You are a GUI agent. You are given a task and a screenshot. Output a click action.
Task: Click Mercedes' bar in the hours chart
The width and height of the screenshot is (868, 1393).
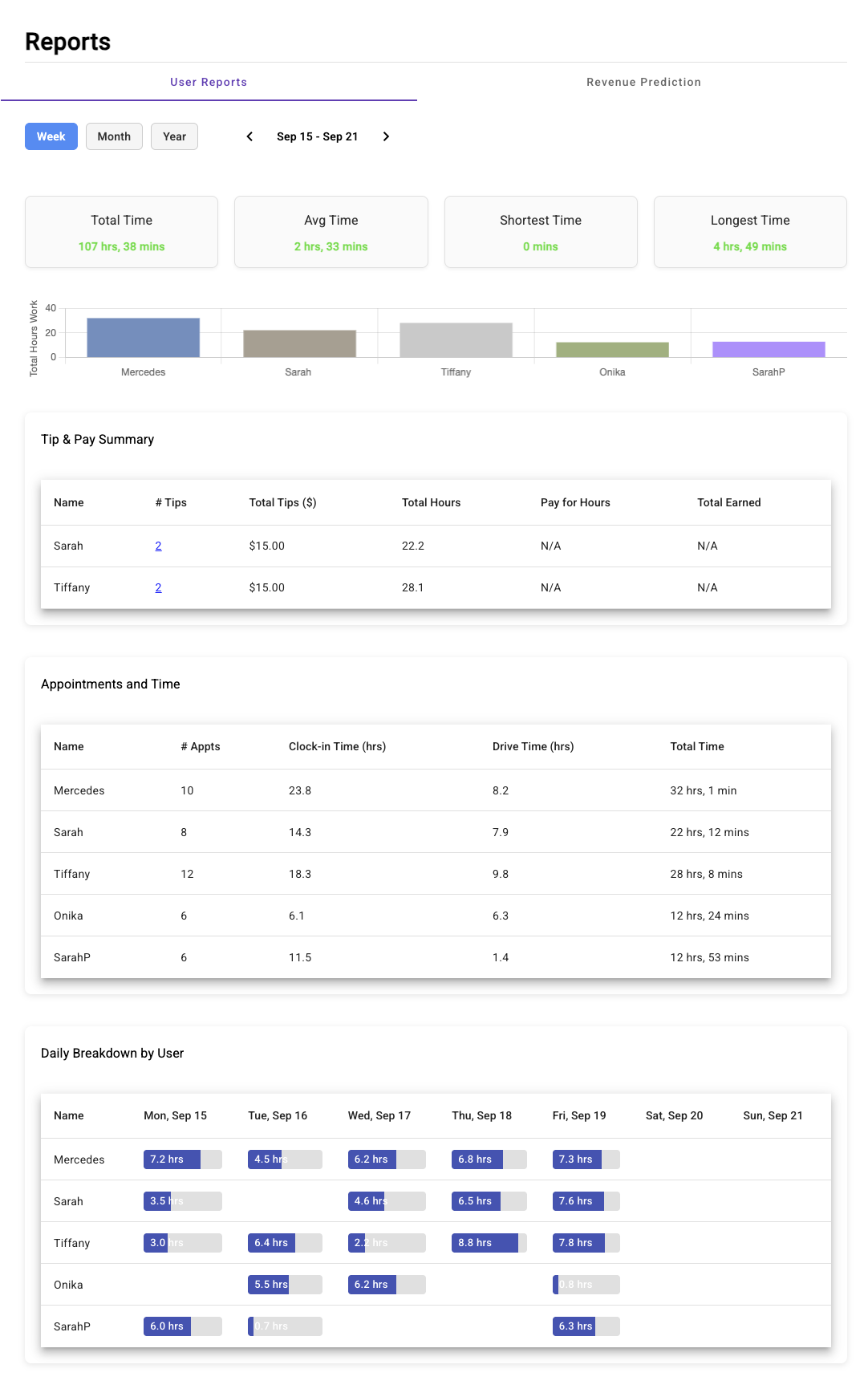(x=144, y=338)
